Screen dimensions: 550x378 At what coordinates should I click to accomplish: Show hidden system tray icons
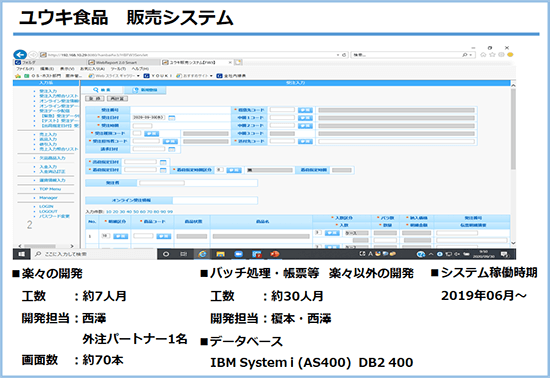pyautogui.click(x=431, y=254)
